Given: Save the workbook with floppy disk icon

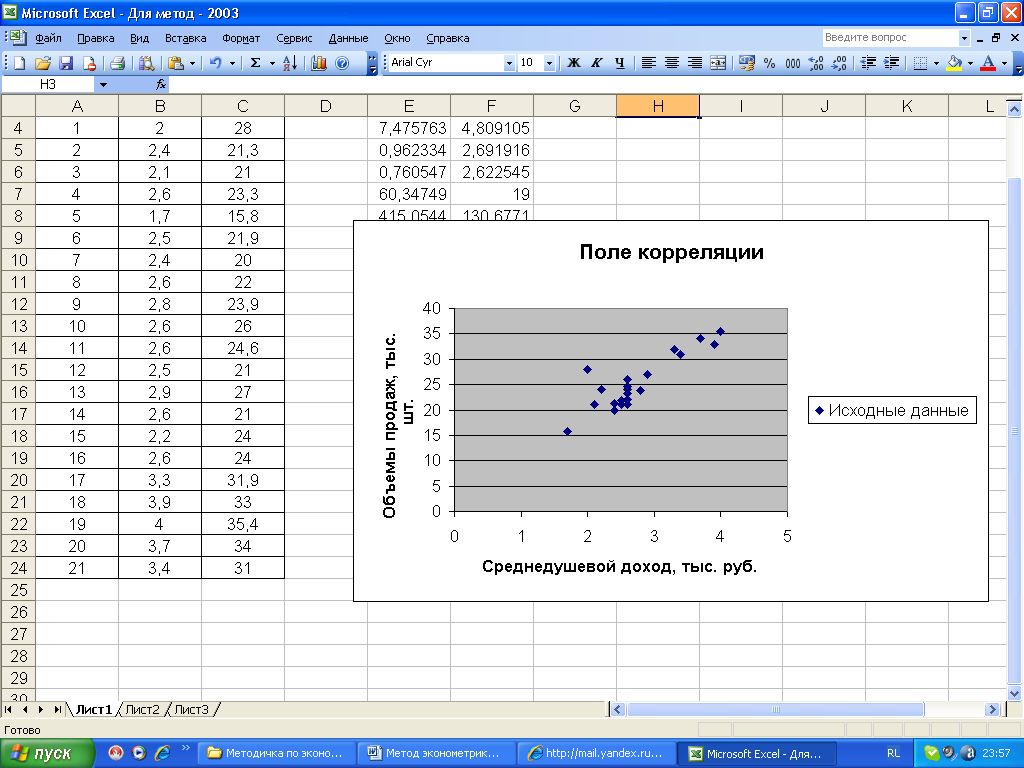Looking at the screenshot, I should coord(66,63).
